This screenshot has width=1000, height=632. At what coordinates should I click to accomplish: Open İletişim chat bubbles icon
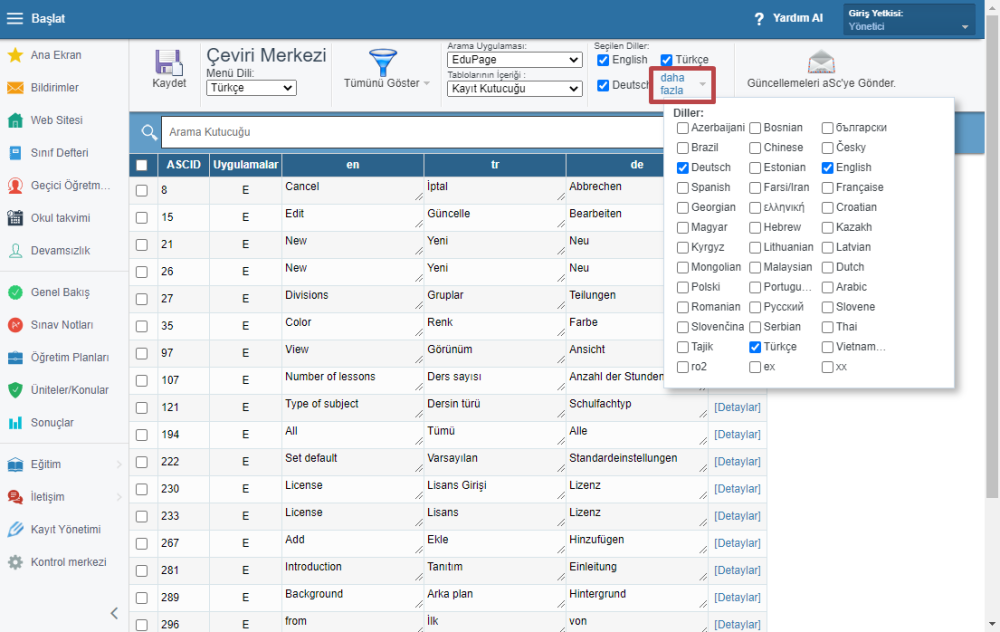tap(15, 497)
